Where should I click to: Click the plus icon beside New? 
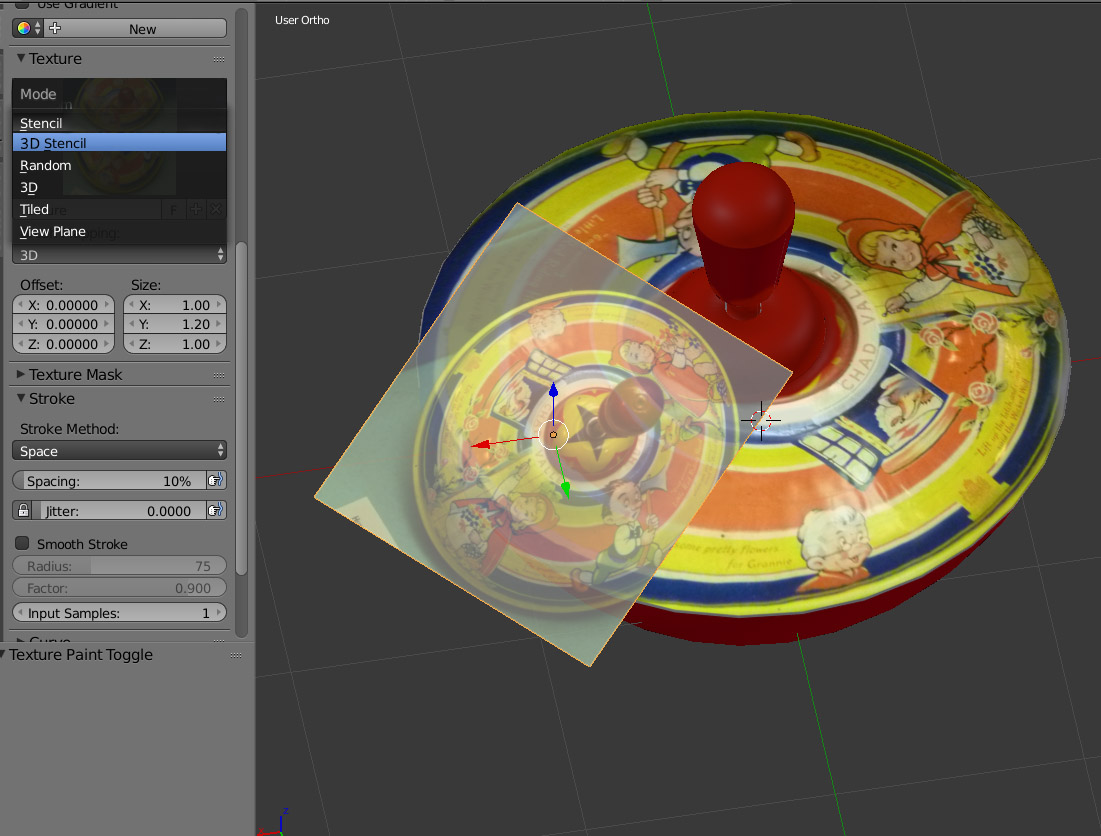(55, 28)
